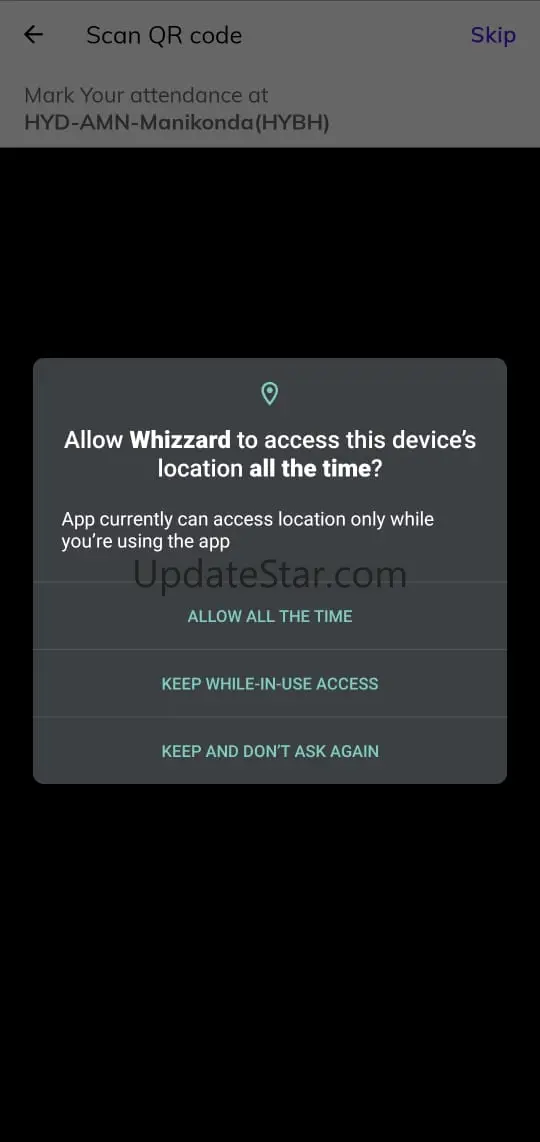
Task: Skip the QR code scan
Action: (493, 35)
